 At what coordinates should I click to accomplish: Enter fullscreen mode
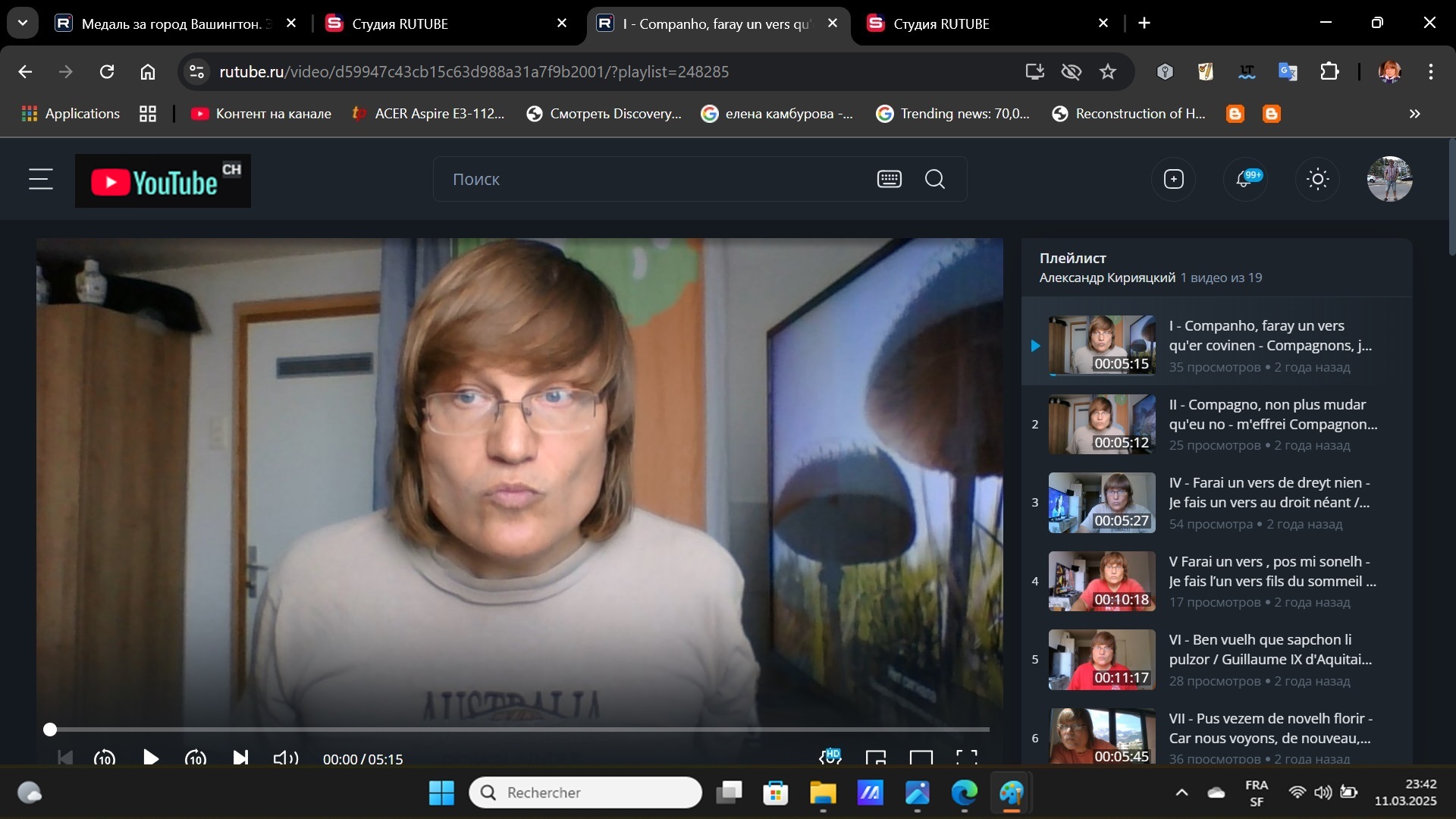[x=965, y=758]
